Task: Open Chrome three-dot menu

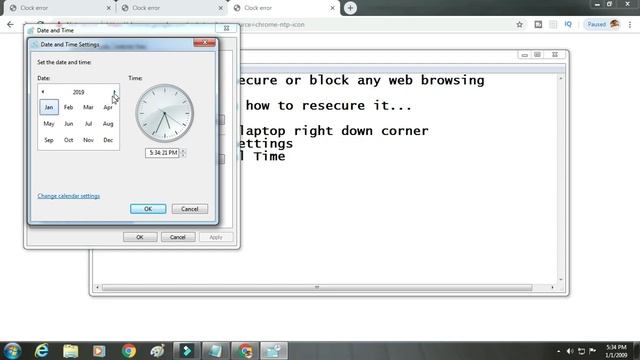Action: (630, 24)
